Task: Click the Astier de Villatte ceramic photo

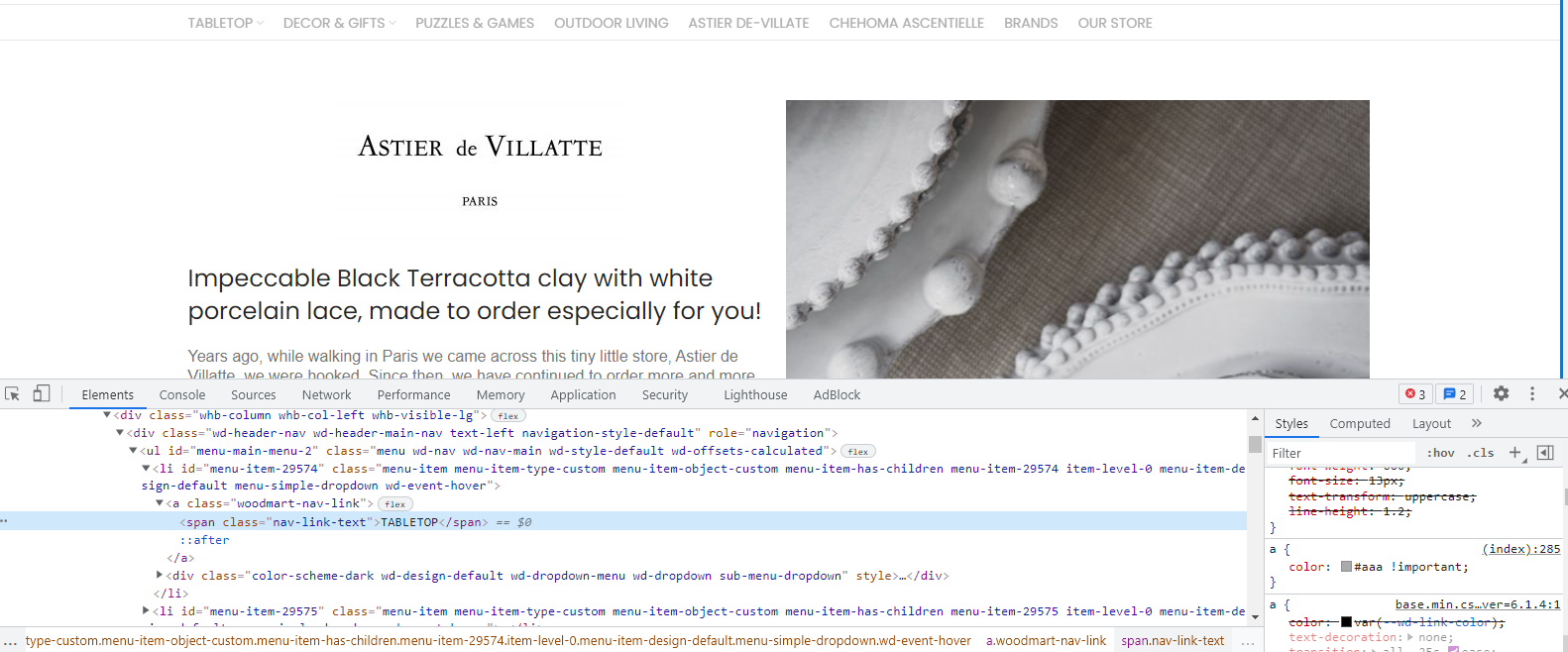Action: pos(1077,239)
